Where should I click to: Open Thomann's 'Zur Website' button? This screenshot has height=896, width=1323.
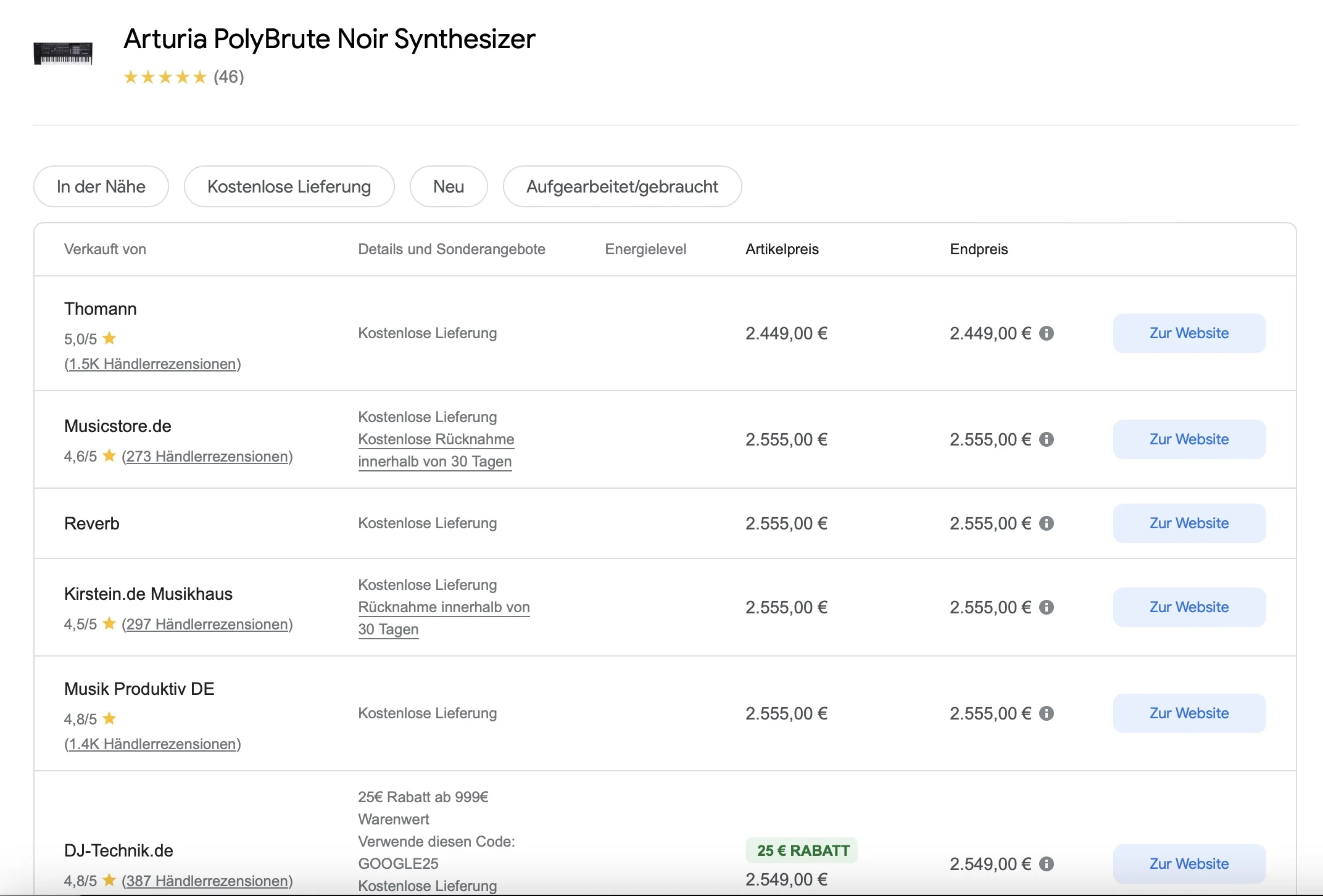coord(1189,333)
